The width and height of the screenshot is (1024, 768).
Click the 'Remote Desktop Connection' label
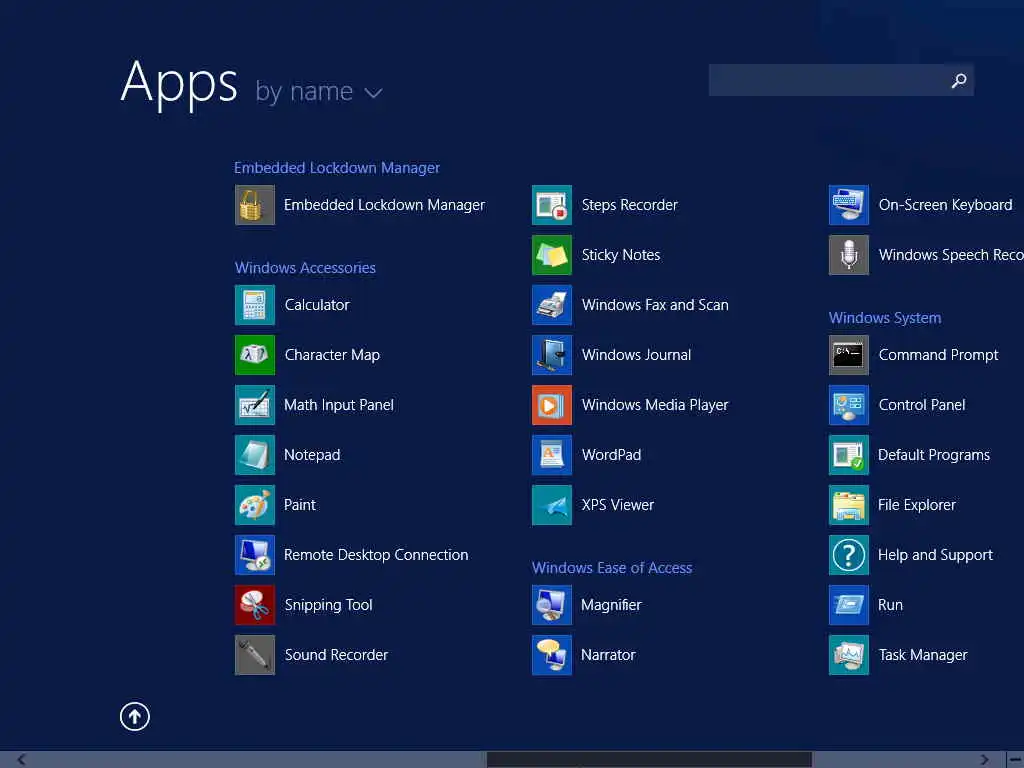pos(376,555)
